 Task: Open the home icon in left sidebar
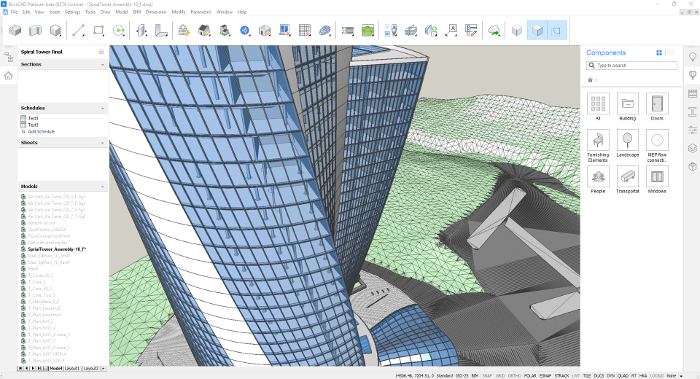[x=8, y=75]
